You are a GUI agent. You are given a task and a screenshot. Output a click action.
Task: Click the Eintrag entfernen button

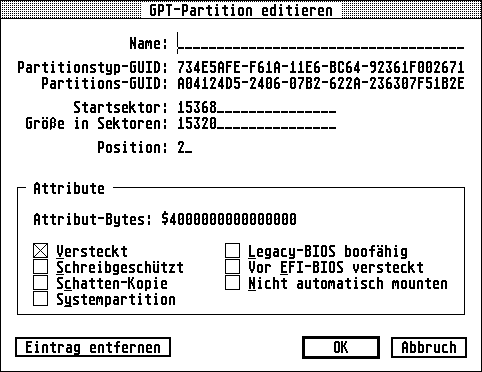click(x=93, y=347)
